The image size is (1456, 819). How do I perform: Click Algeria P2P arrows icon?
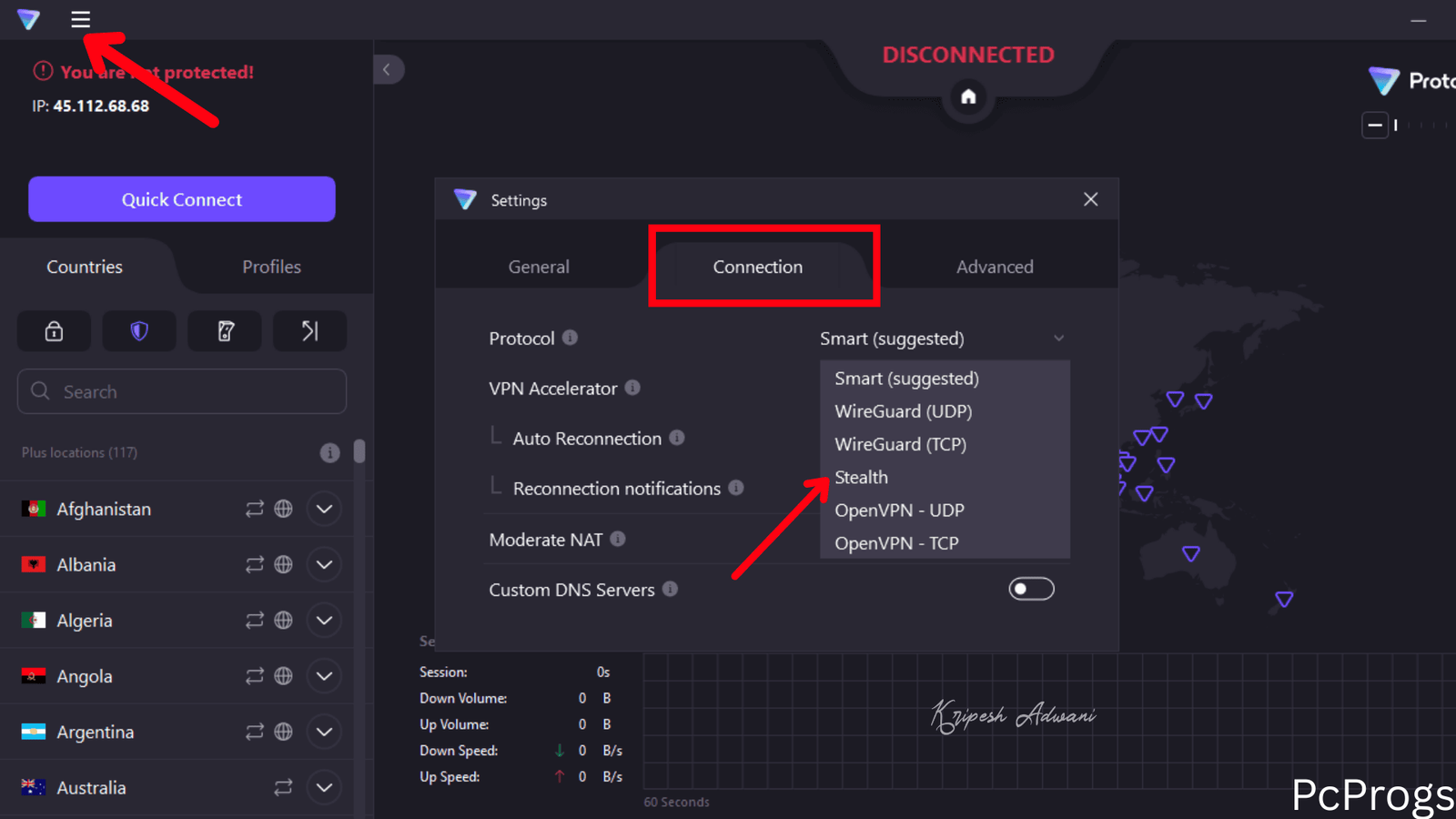[255, 620]
